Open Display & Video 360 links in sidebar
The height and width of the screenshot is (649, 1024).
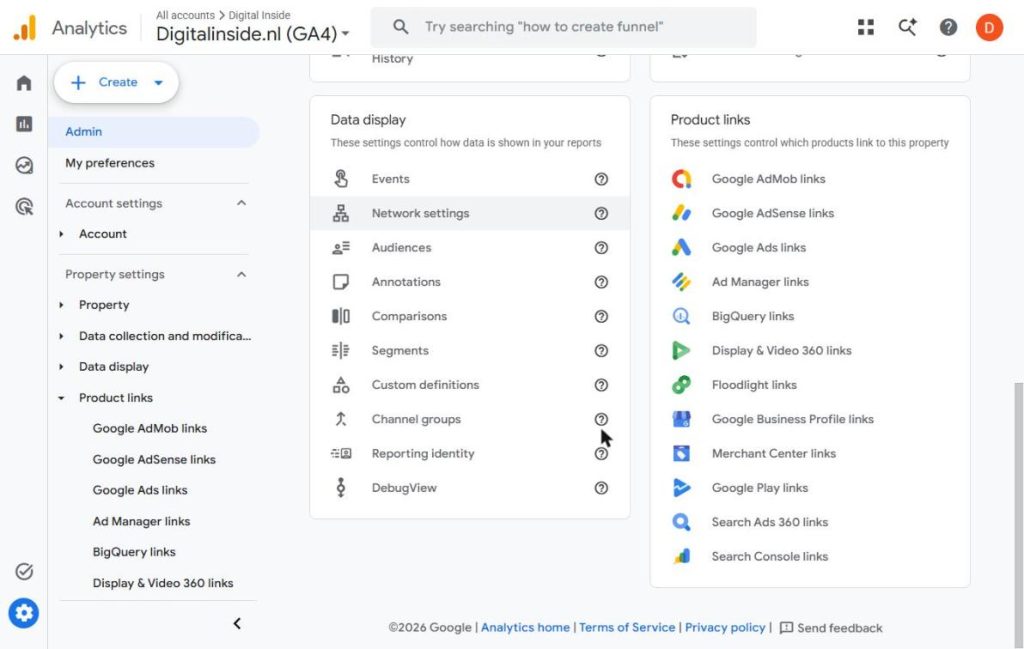point(163,583)
